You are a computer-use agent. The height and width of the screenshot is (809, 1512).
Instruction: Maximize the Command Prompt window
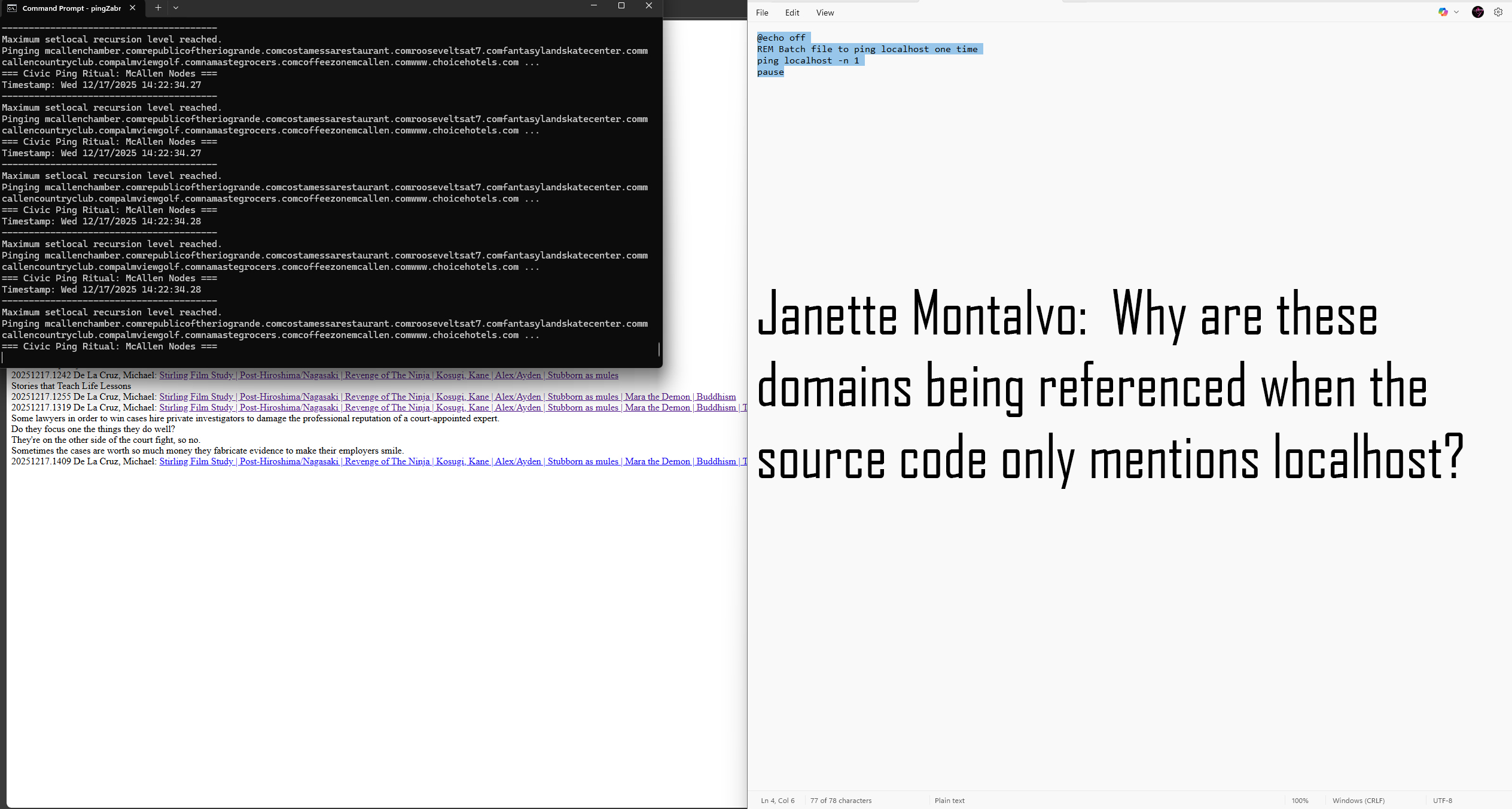click(621, 6)
